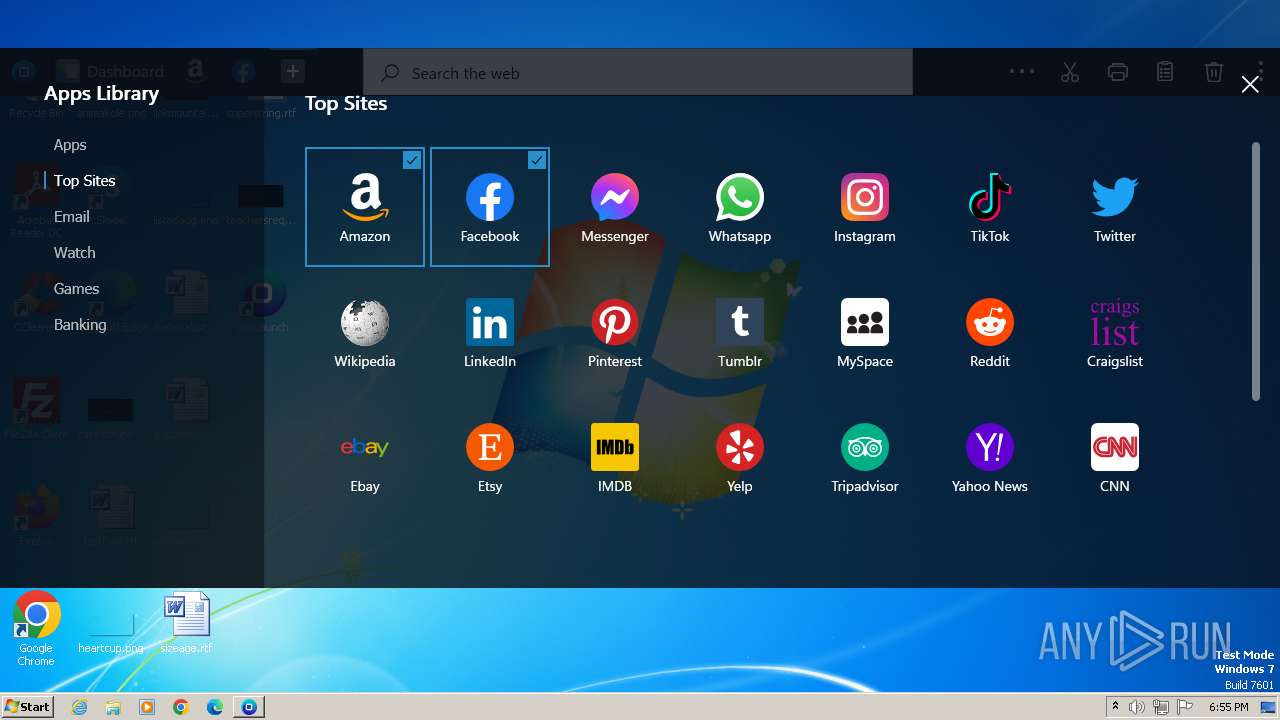This screenshot has height=720, width=1280.
Task: Add the Tumblr site
Action: point(740,332)
